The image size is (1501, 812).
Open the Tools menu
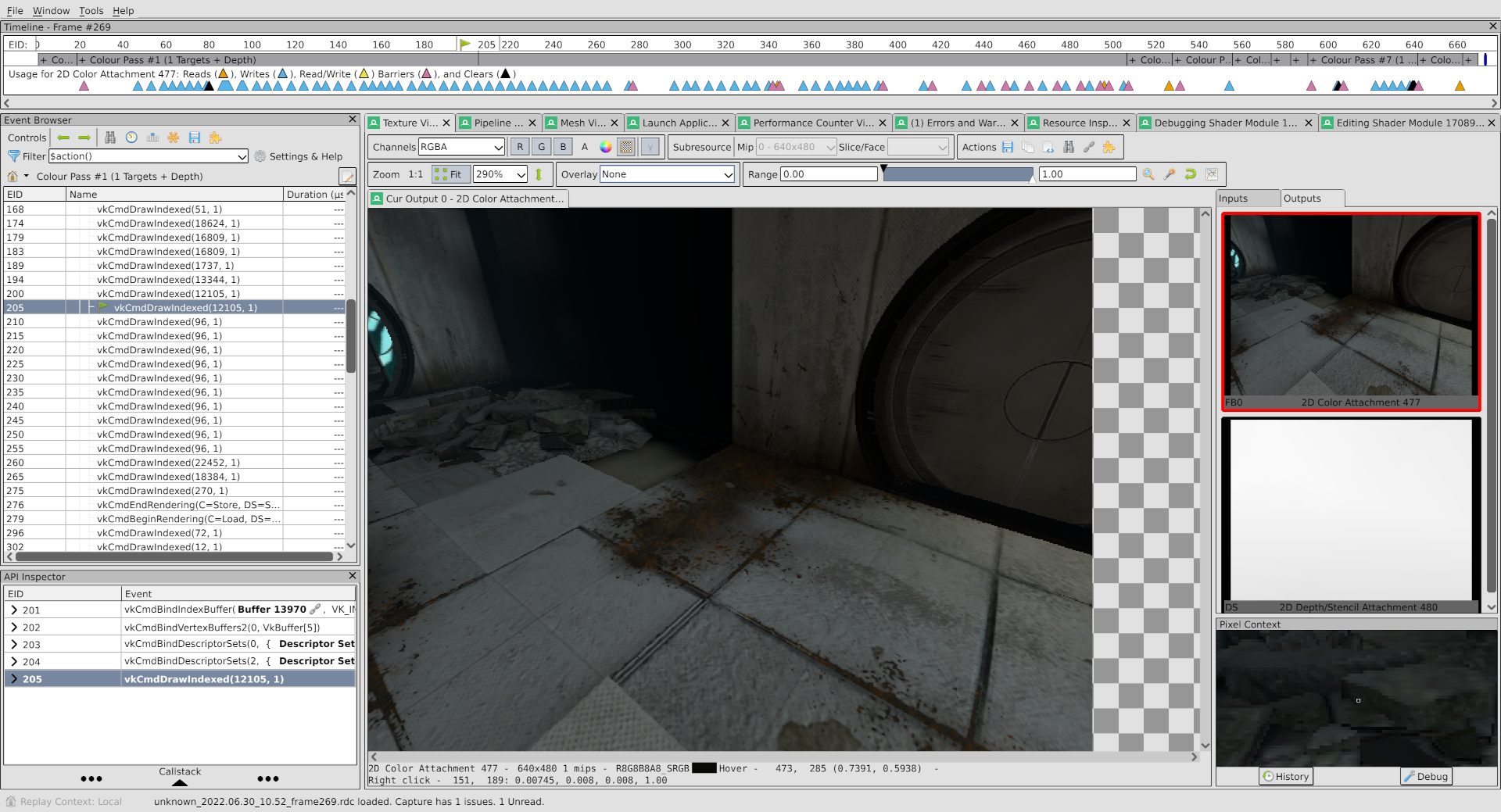tap(91, 10)
